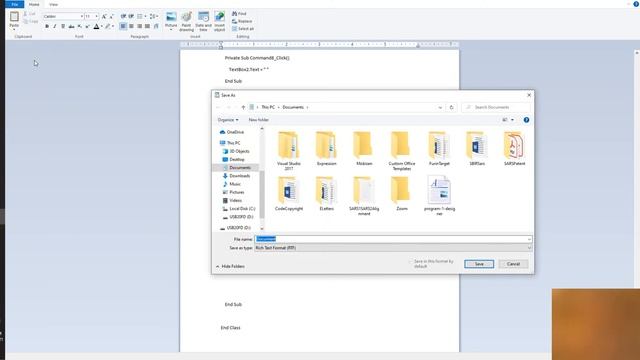
Task: Click the Save button
Action: pyautogui.click(x=479, y=264)
